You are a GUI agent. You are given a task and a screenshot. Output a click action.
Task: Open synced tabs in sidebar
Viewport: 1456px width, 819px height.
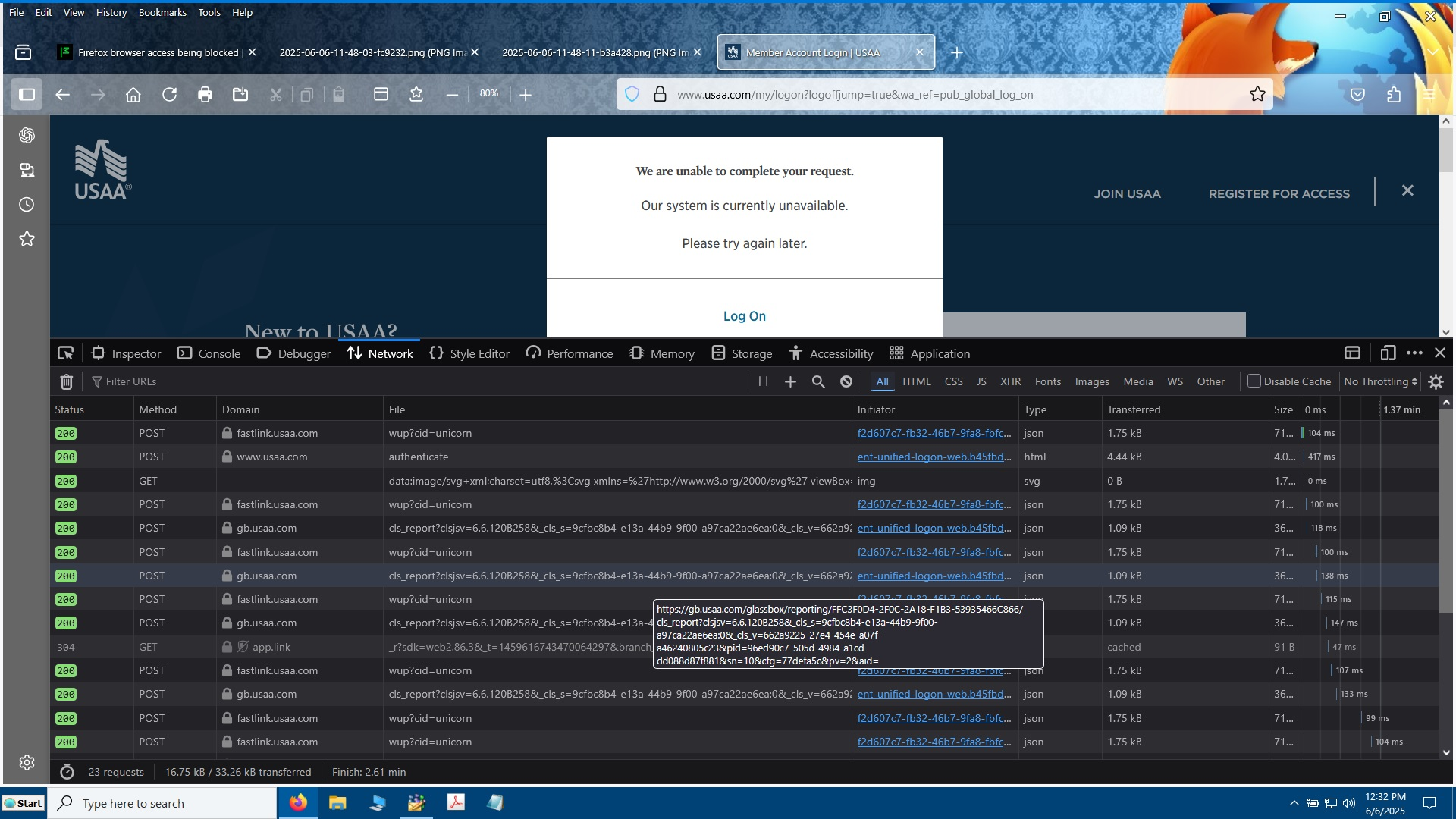[27, 170]
